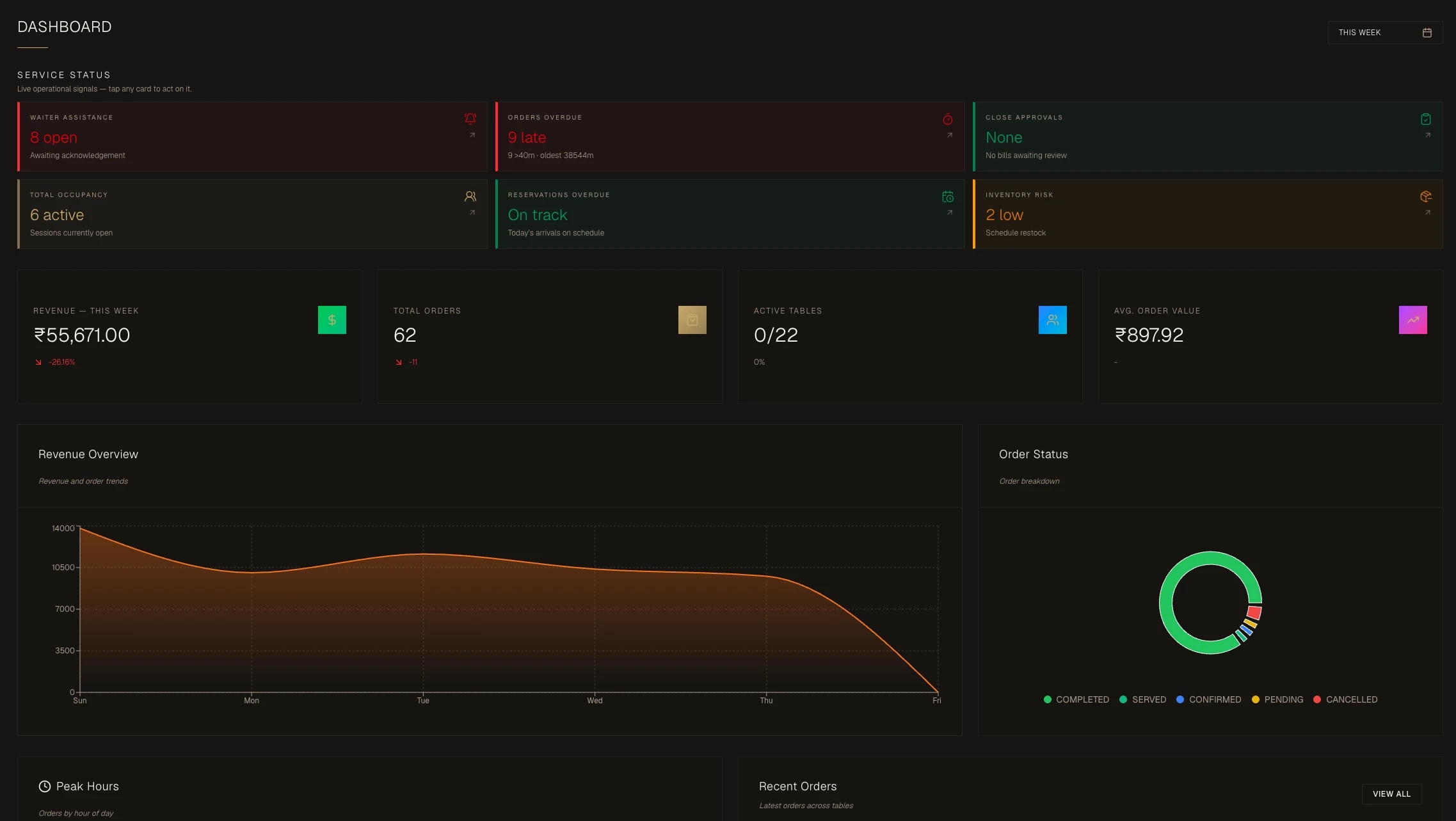The width and height of the screenshot is (1456, 821).
Task: Click 'Awaiting acknowledgement' text
Action: [x=77, y=155]
